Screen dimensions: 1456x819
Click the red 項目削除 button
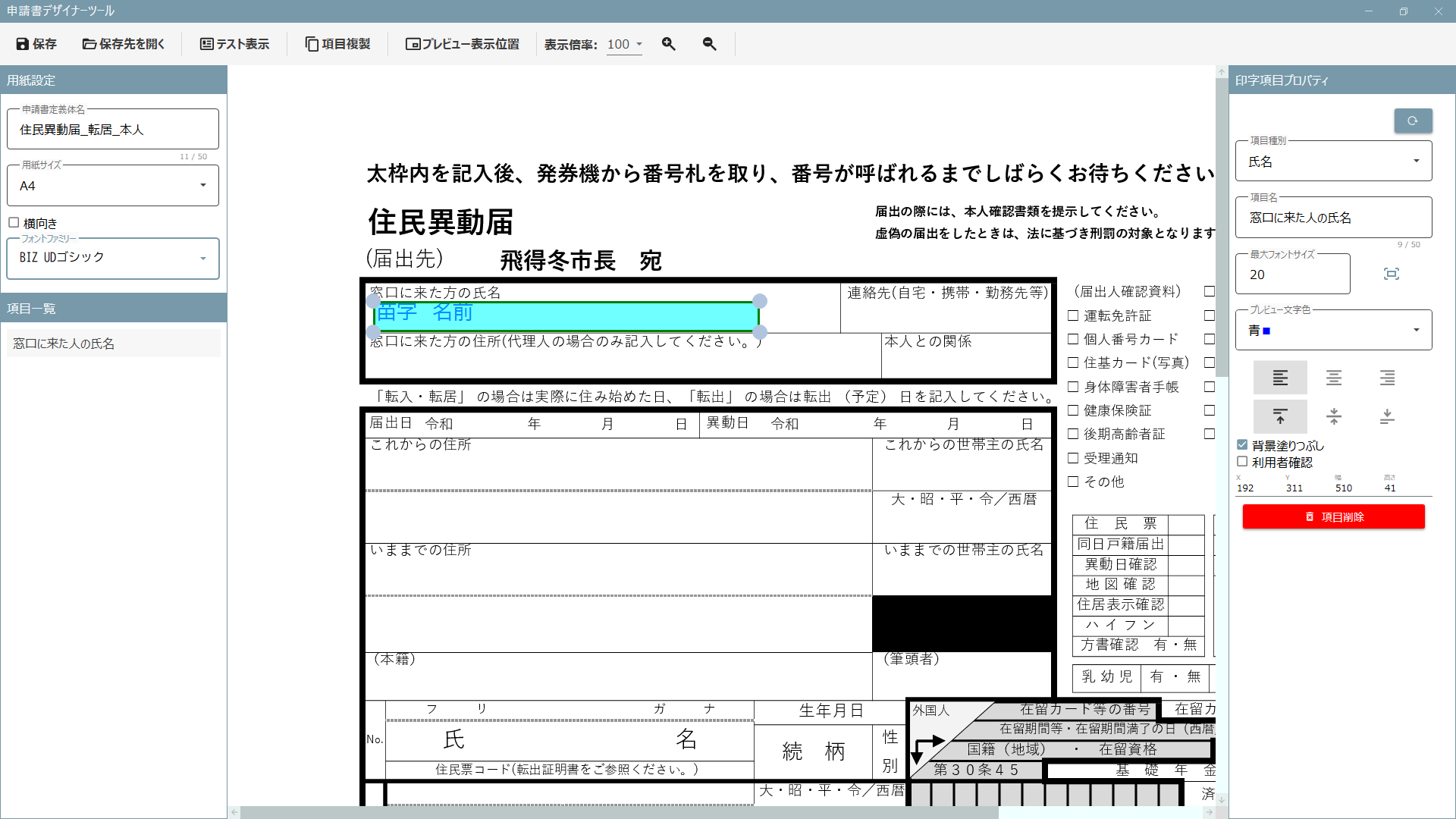click(x=1333, y=516)
